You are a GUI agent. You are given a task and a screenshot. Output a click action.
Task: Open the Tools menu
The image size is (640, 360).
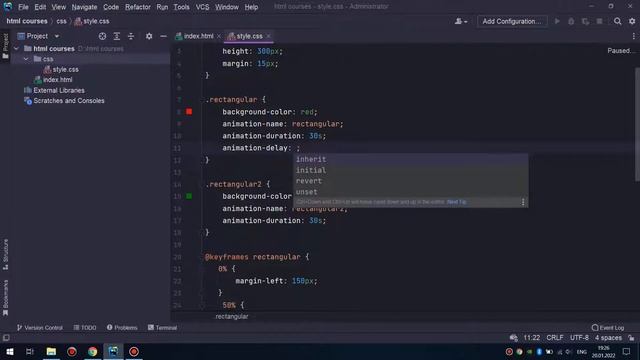(x=181, y=7)
